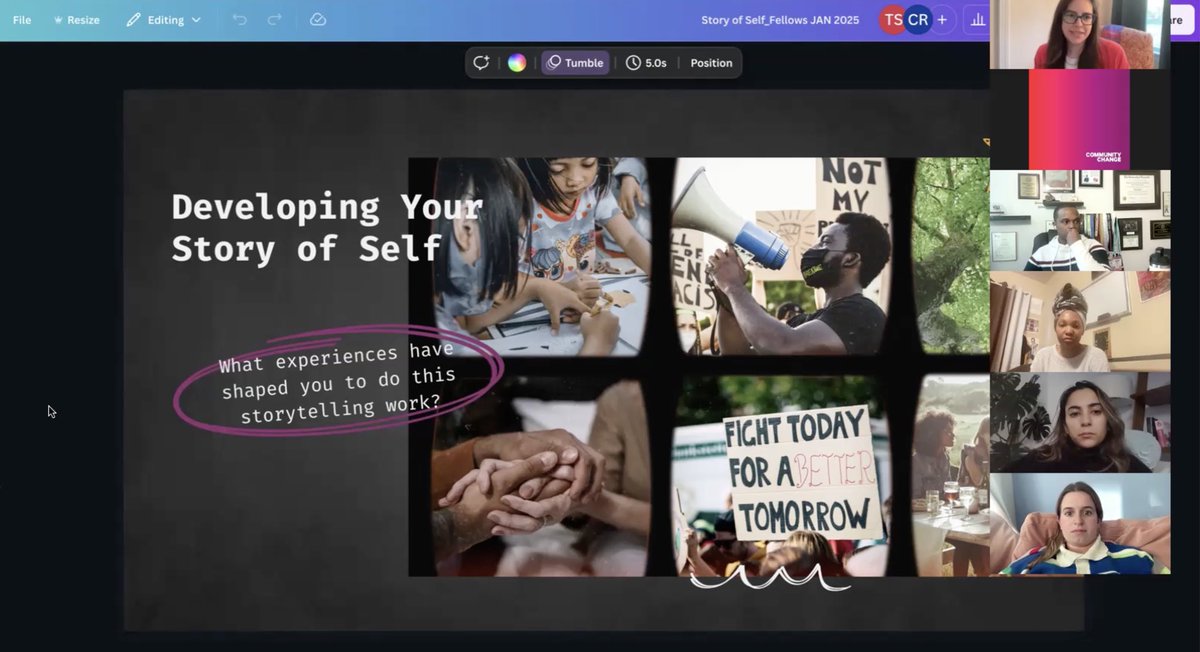Add a collaborator with the plus button

coord(942,20)
